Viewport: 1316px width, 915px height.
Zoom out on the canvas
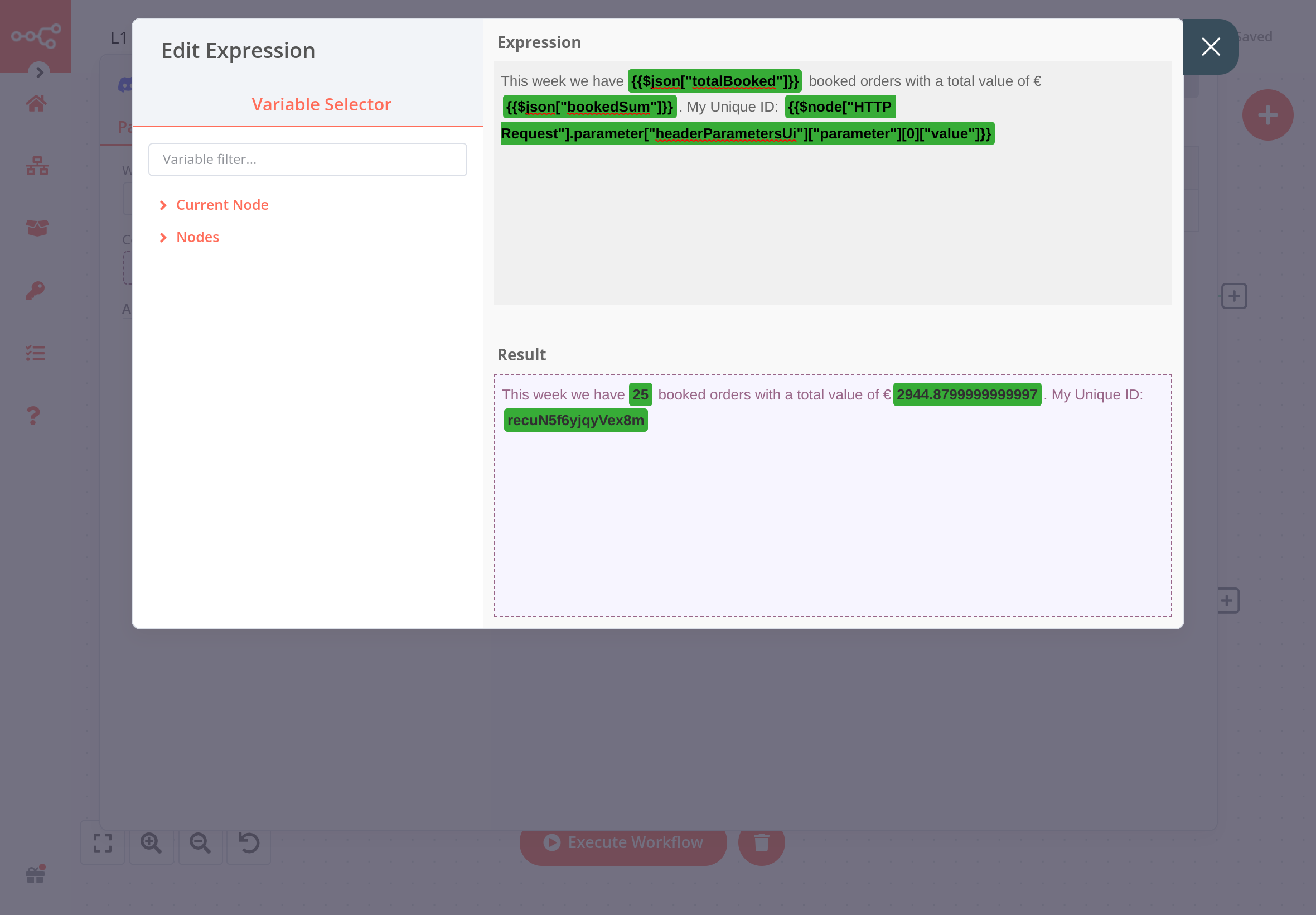point(200,843)
